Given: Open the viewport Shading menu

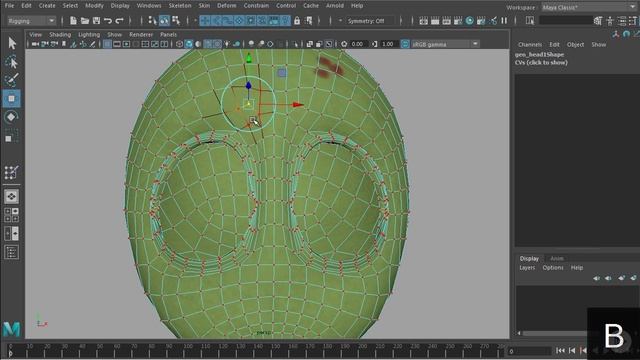Looking at the screenshot, I should (60, 35).
